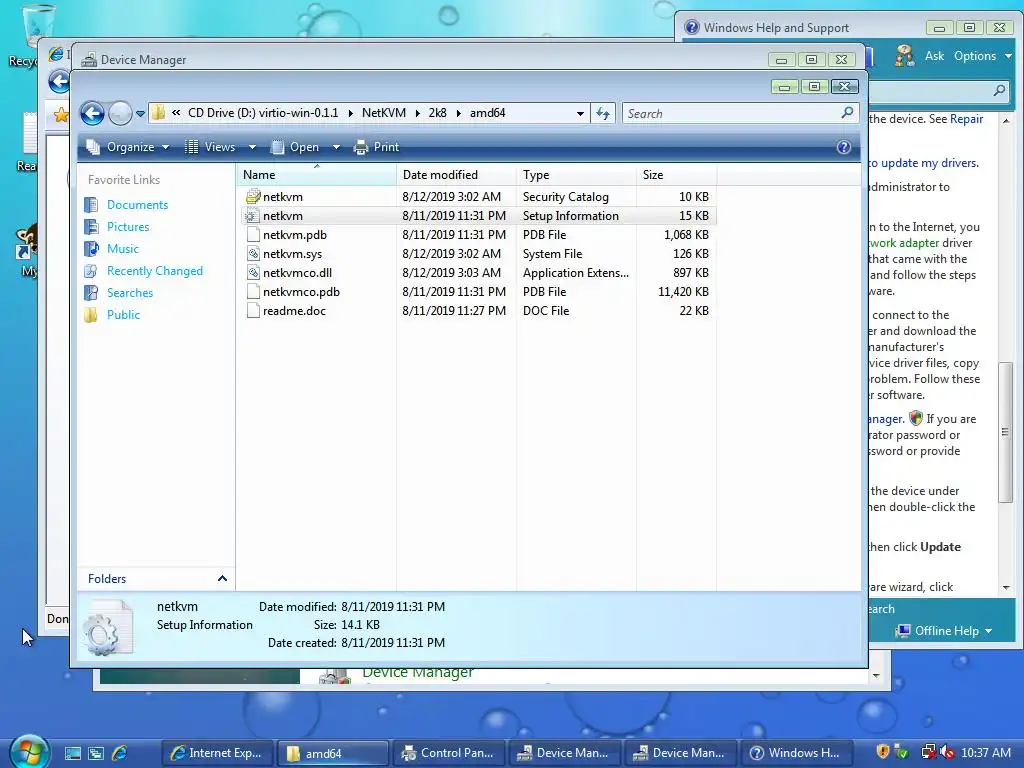Image resolution: width=1024 pixels, height=768 pixels.
Task: Open the Views dropdown arrow
Action: pos(252,147)
